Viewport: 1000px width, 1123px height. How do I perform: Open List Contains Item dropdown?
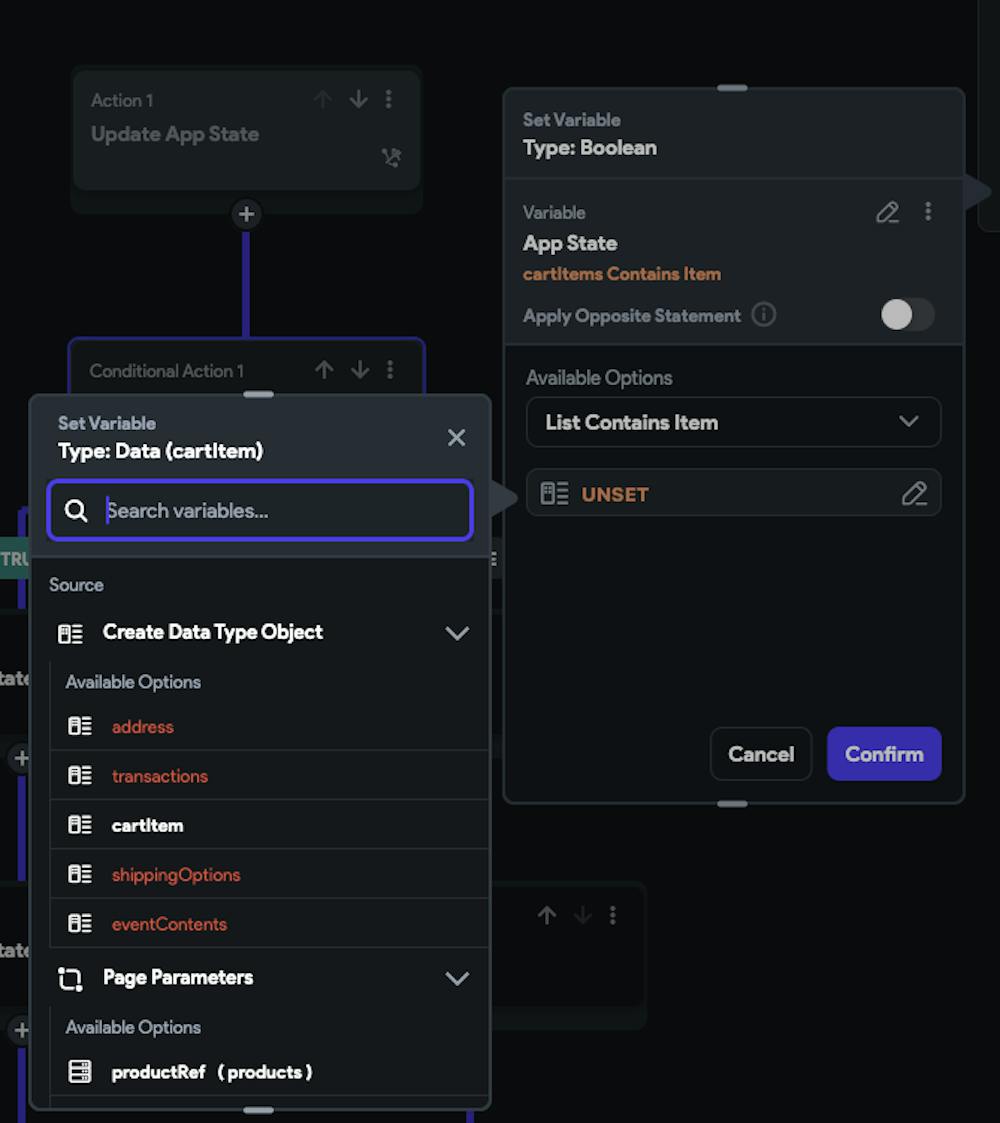point(733,422)
